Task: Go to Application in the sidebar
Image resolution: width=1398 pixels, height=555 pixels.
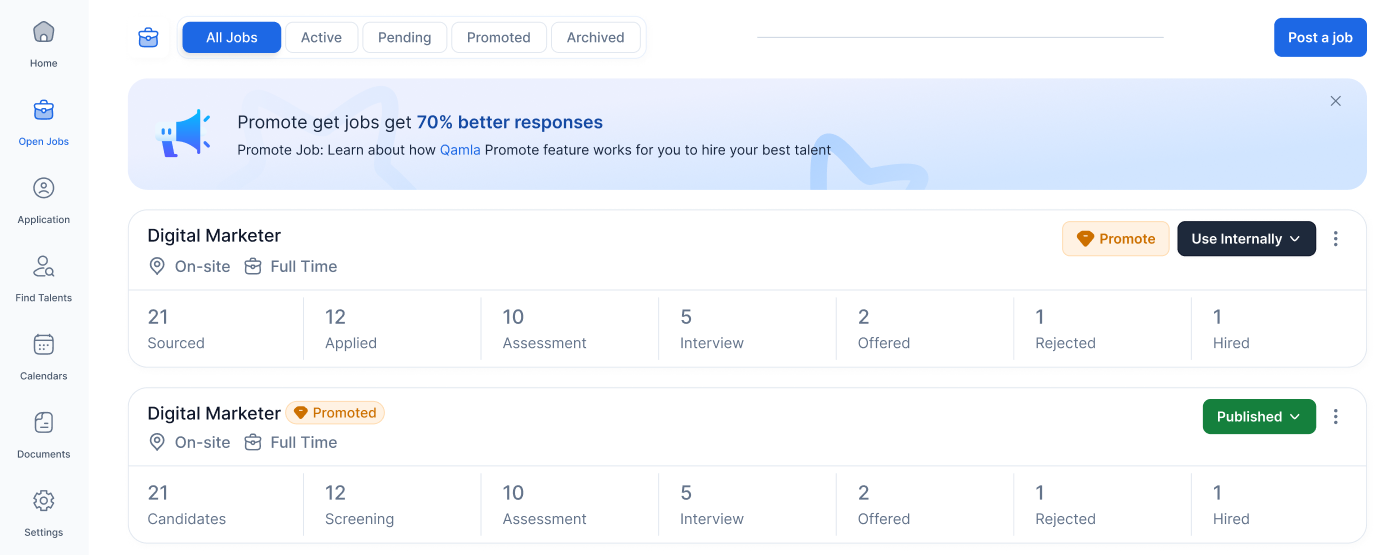Action: 43,188
